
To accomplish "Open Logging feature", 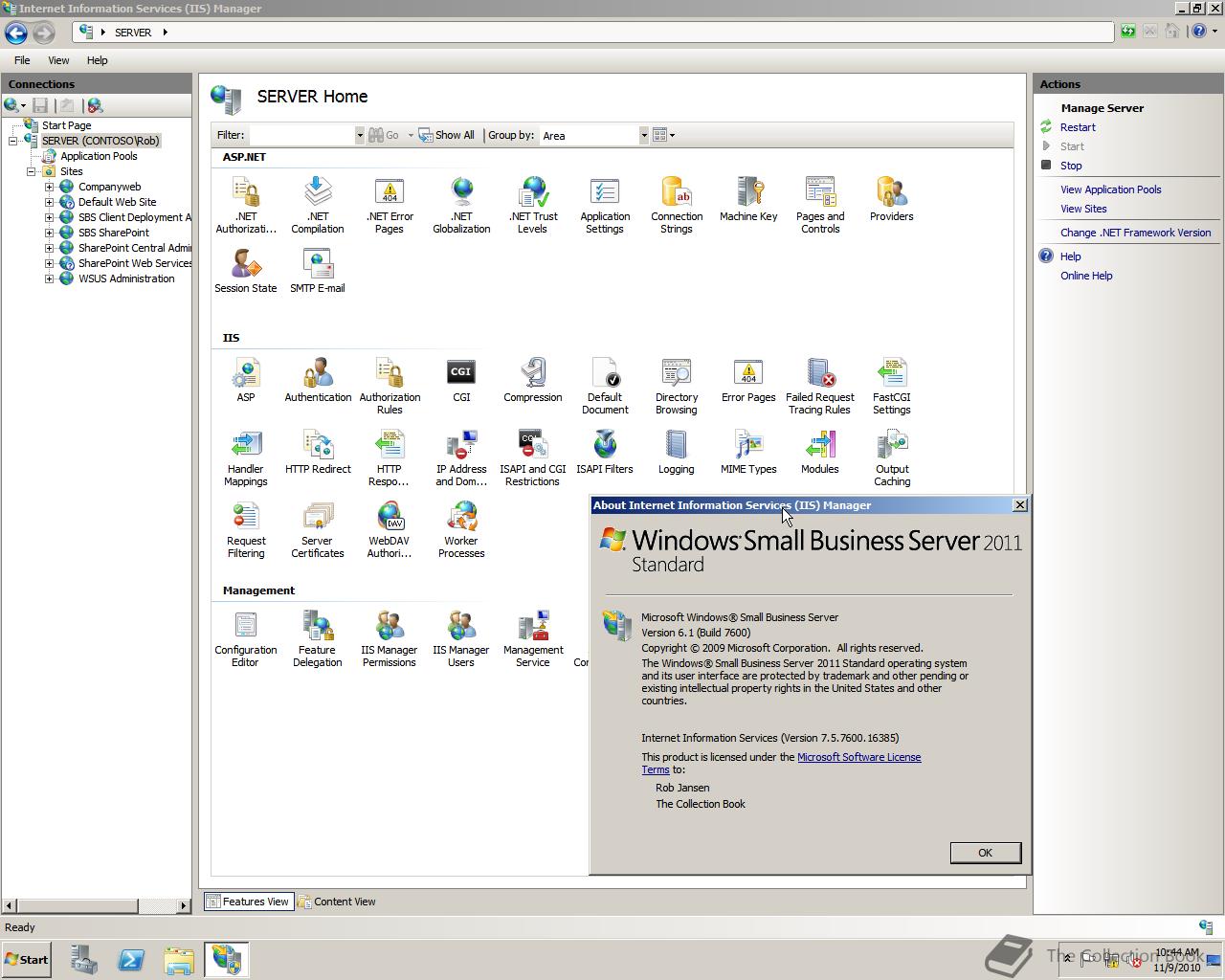I will pos(677,452).
